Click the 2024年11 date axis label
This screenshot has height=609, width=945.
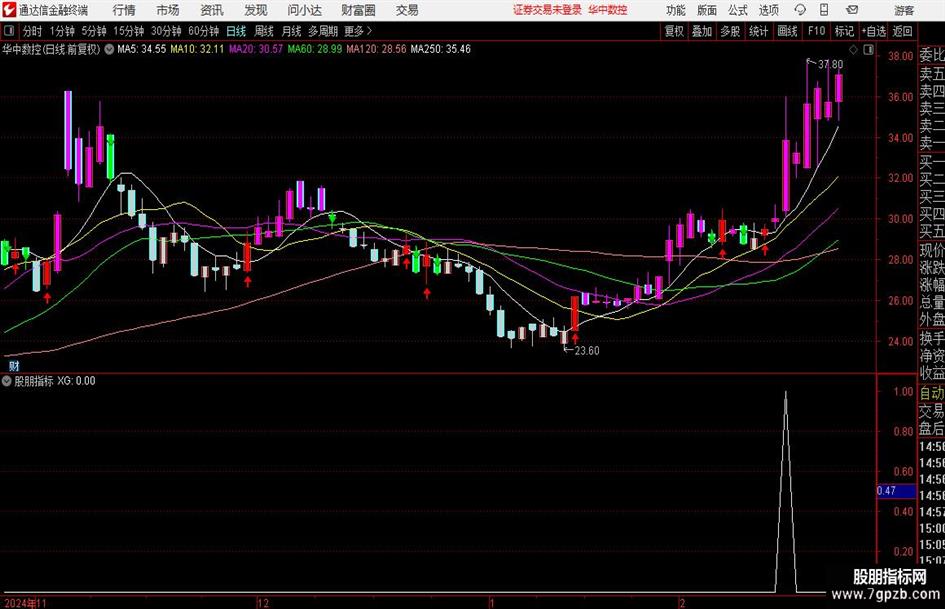(x=25, y=603)
